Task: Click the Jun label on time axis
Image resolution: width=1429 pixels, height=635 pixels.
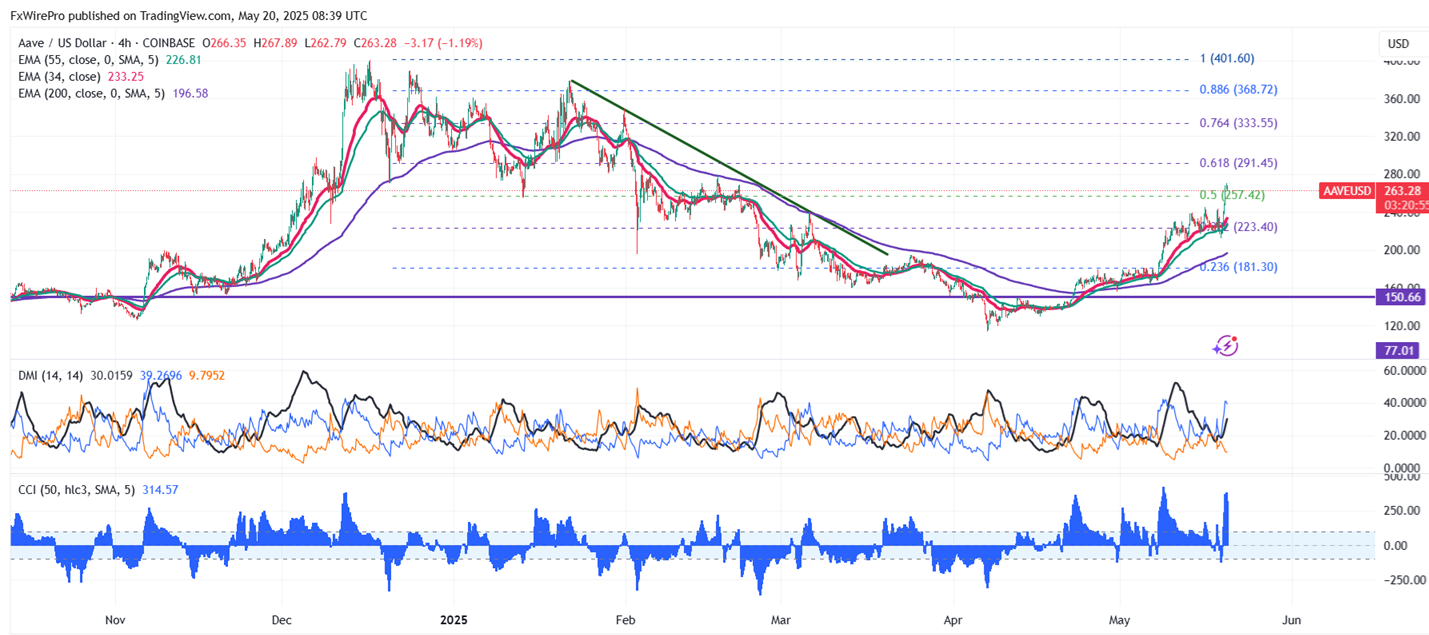Action: coord(1291,621)
